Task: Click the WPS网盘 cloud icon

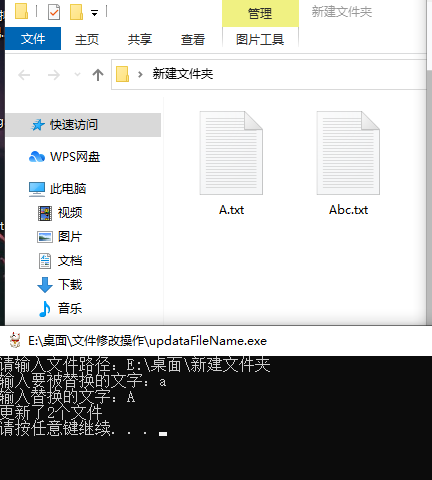Action: pyautogui.click(x=37, y=156)
